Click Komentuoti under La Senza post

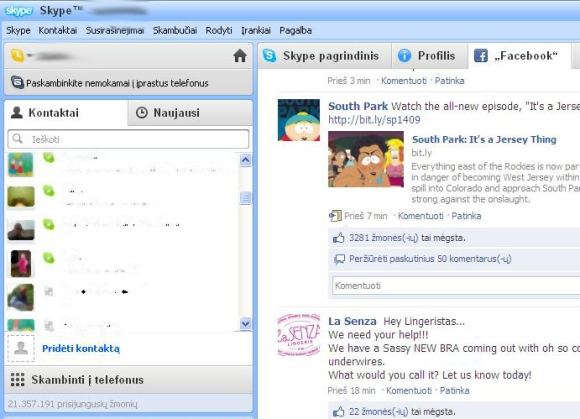click(x=409, y=391)
